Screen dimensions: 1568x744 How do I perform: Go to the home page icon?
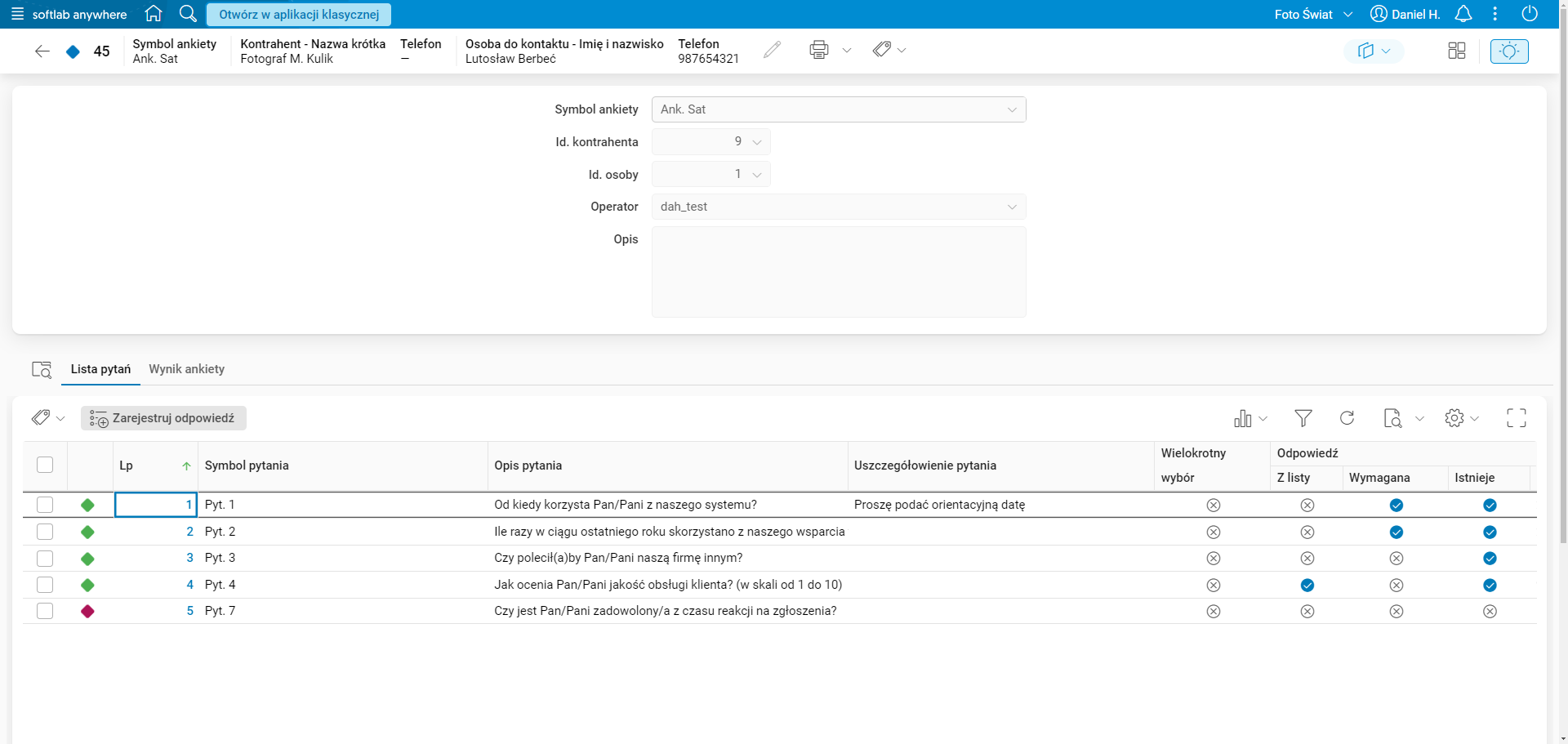tap(153, 14)
